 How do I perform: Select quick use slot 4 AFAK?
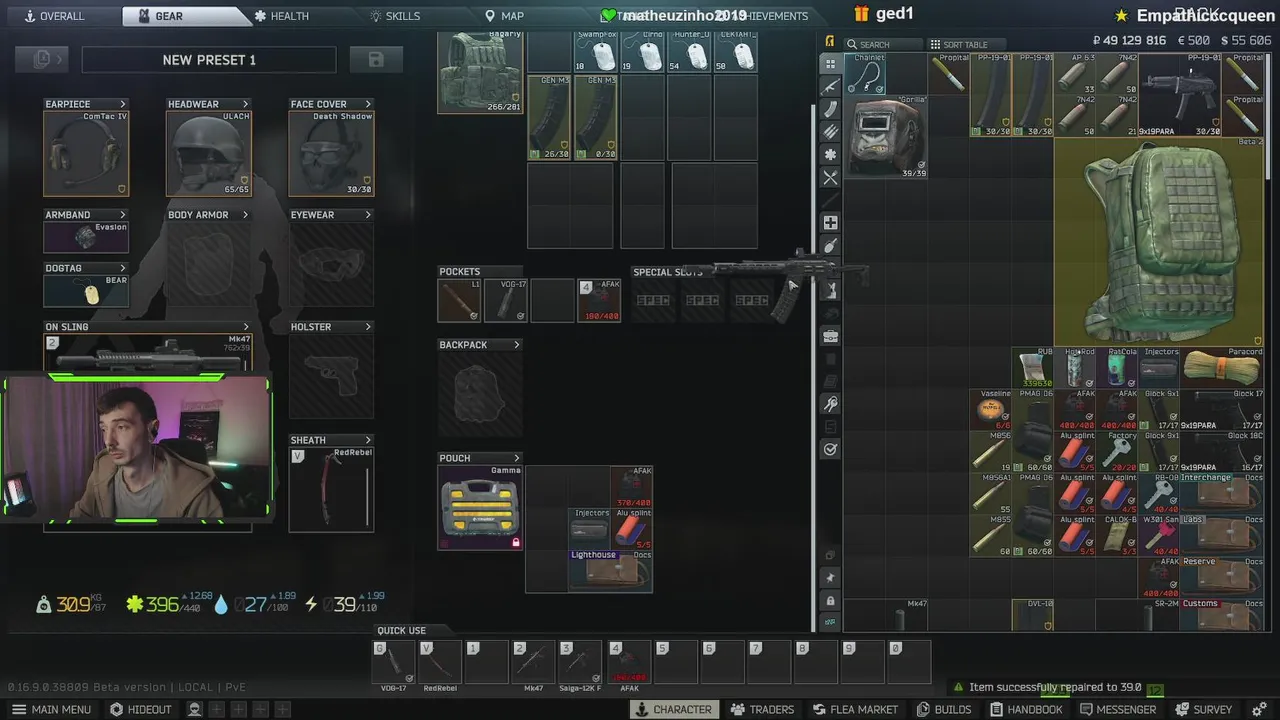628,662
